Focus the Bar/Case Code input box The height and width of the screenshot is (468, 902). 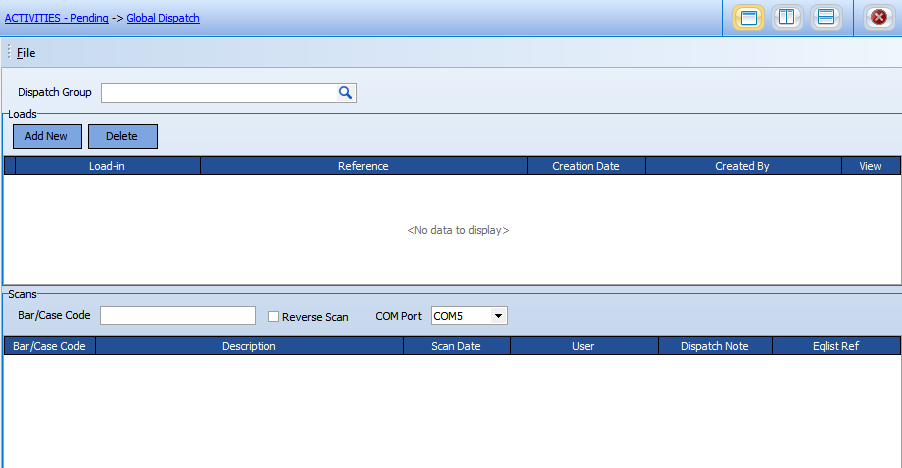[178, 316]
